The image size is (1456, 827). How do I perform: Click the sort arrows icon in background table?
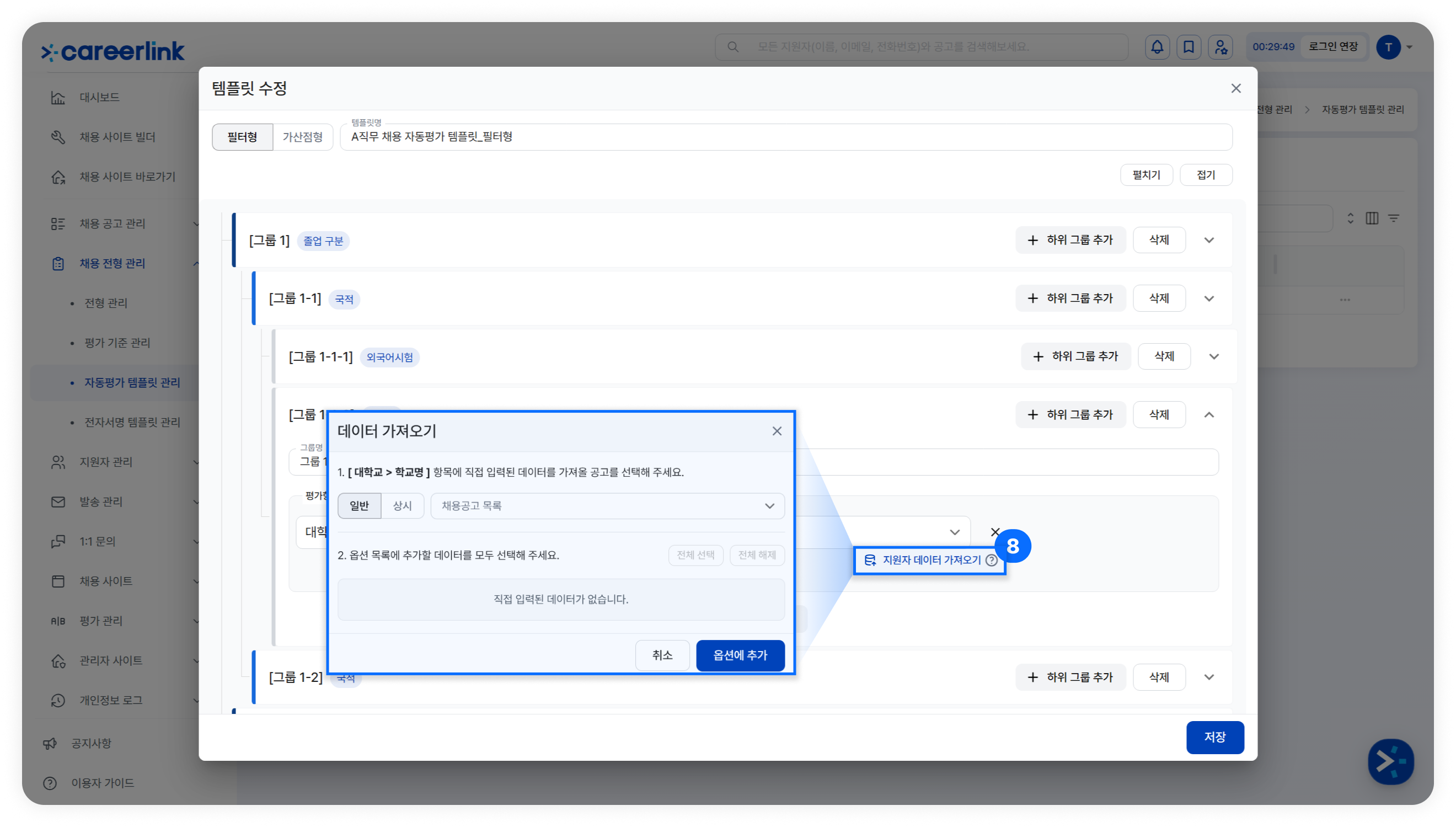pyautogui.click(x=1351, y=218)
